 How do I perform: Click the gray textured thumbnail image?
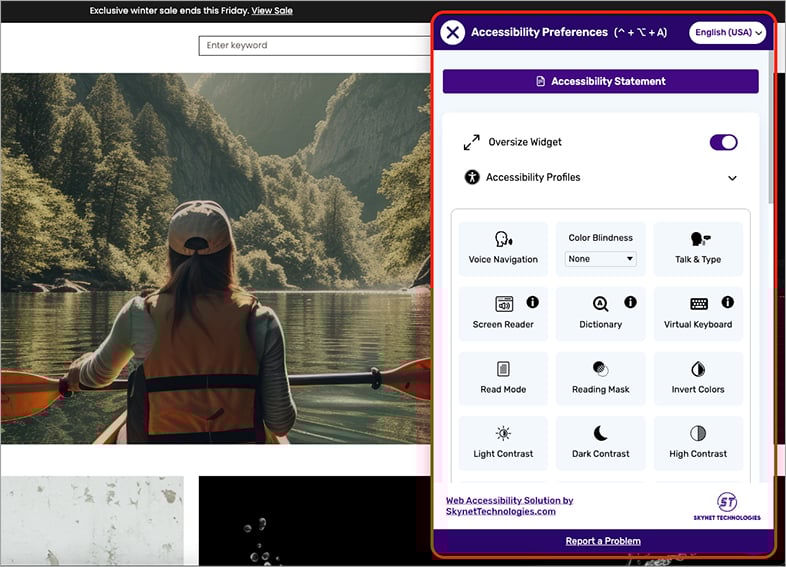[92, 520]
